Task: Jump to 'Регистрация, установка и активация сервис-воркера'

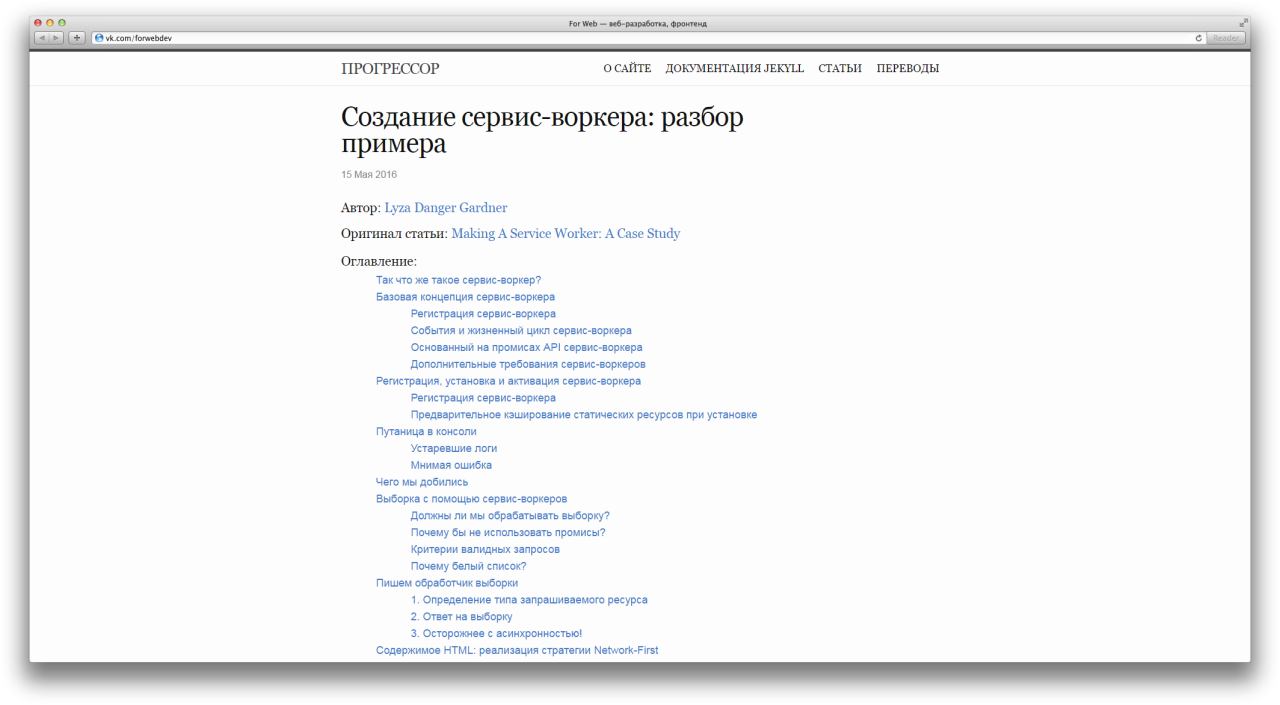Action: click(x=508, y=381)
